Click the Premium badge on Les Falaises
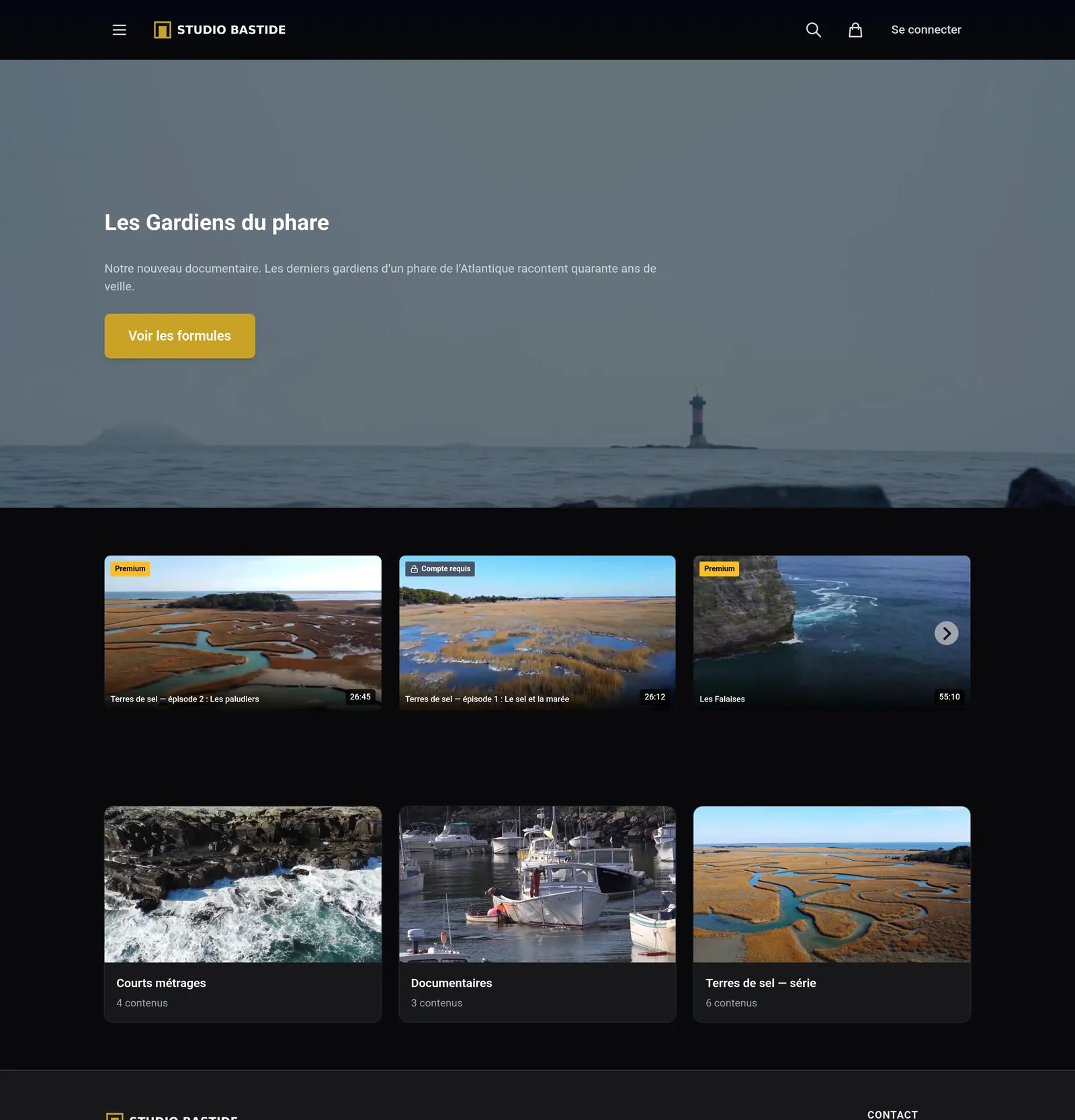This screenshot has width=1075, height=1120. 719,569
